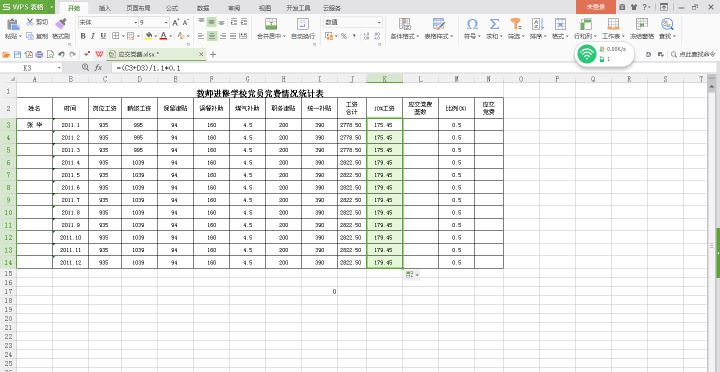Click the formula bar input field

(x=413, y=68)
